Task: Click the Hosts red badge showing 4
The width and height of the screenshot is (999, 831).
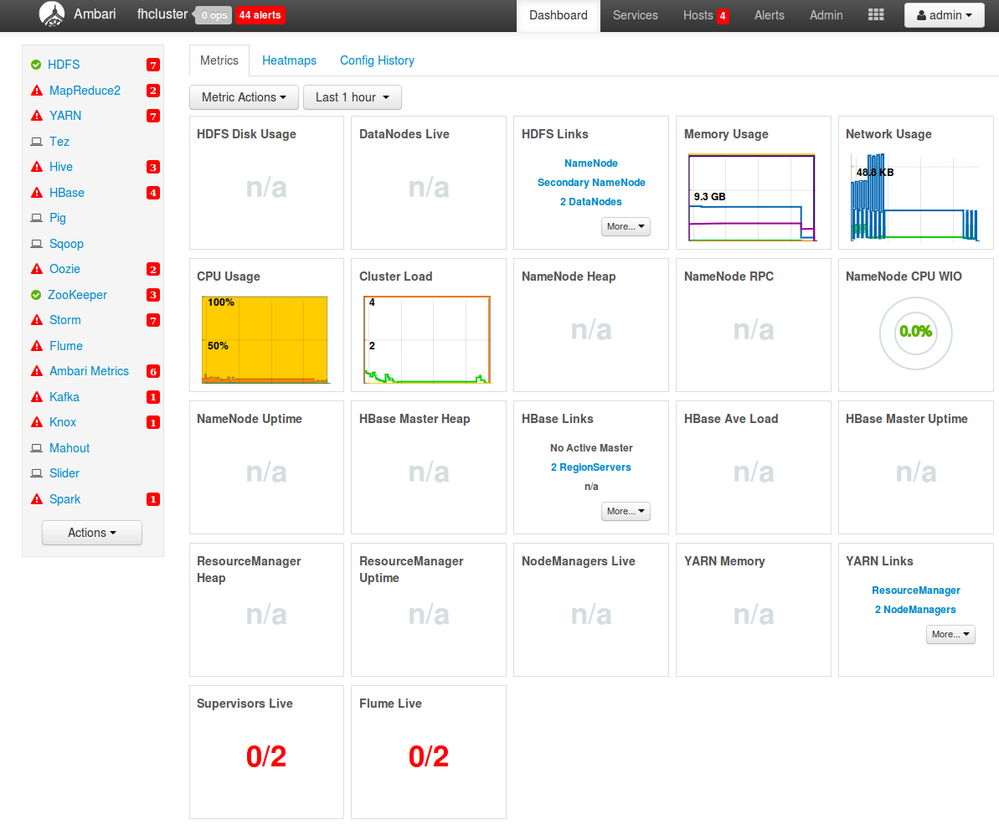Action: point(722,16)
